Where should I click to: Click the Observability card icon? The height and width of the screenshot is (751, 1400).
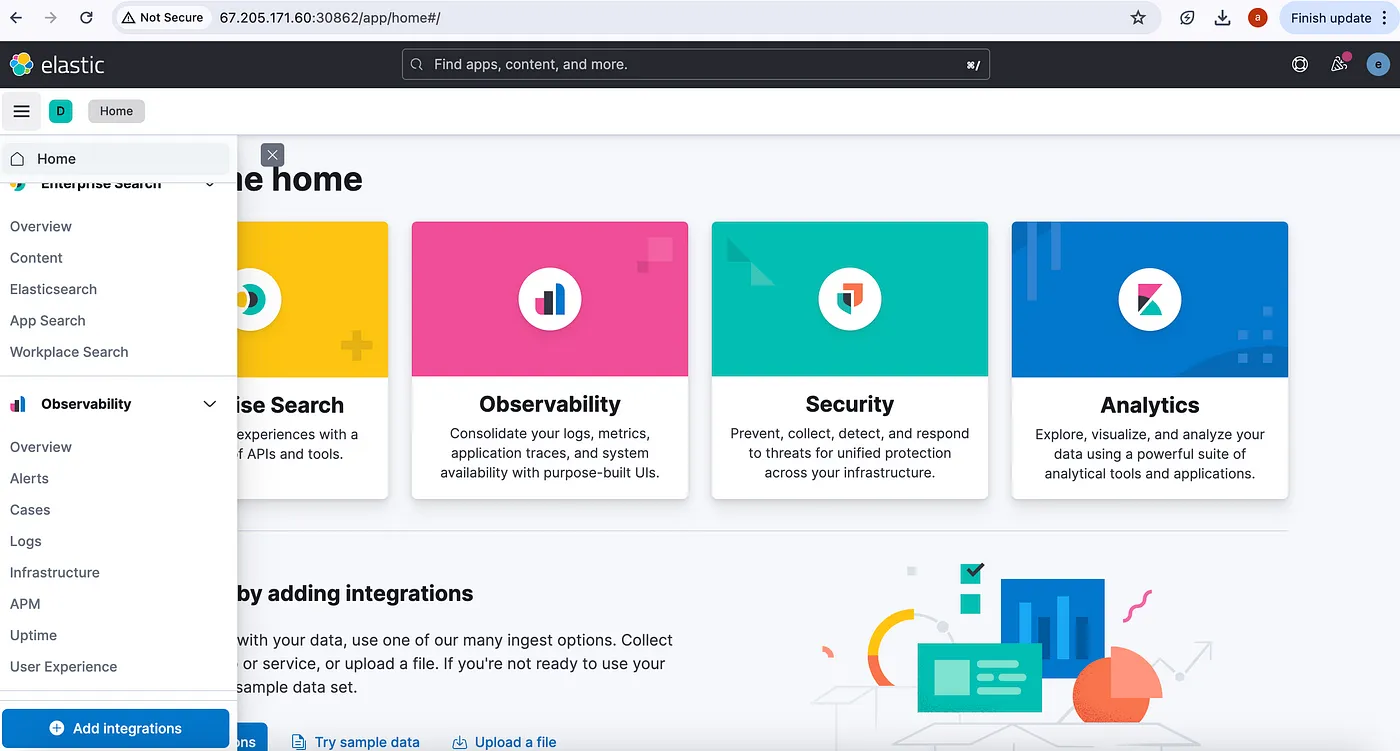(x=550, y=299)
